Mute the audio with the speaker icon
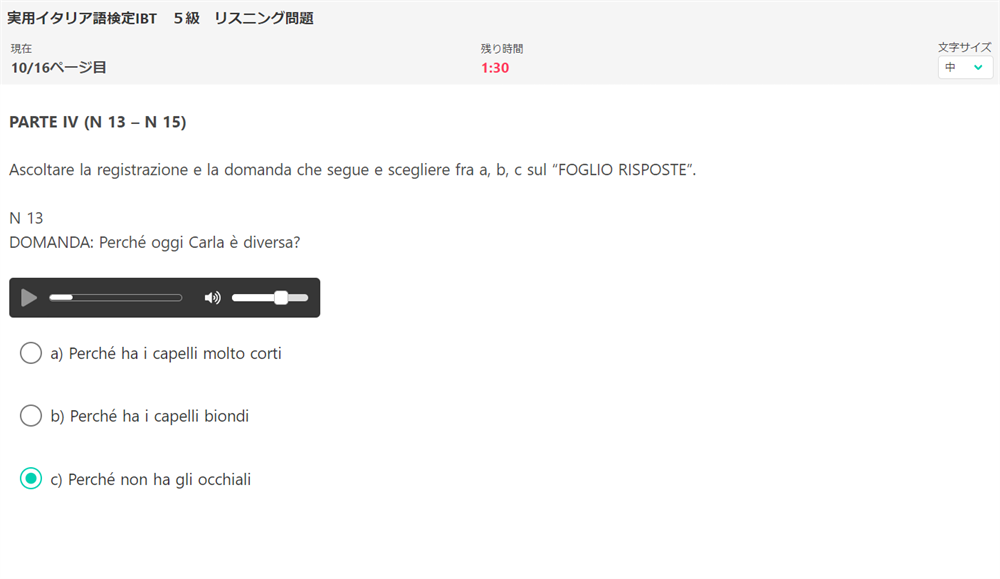This screenshot has height=579, width=1000. point(212,298)
